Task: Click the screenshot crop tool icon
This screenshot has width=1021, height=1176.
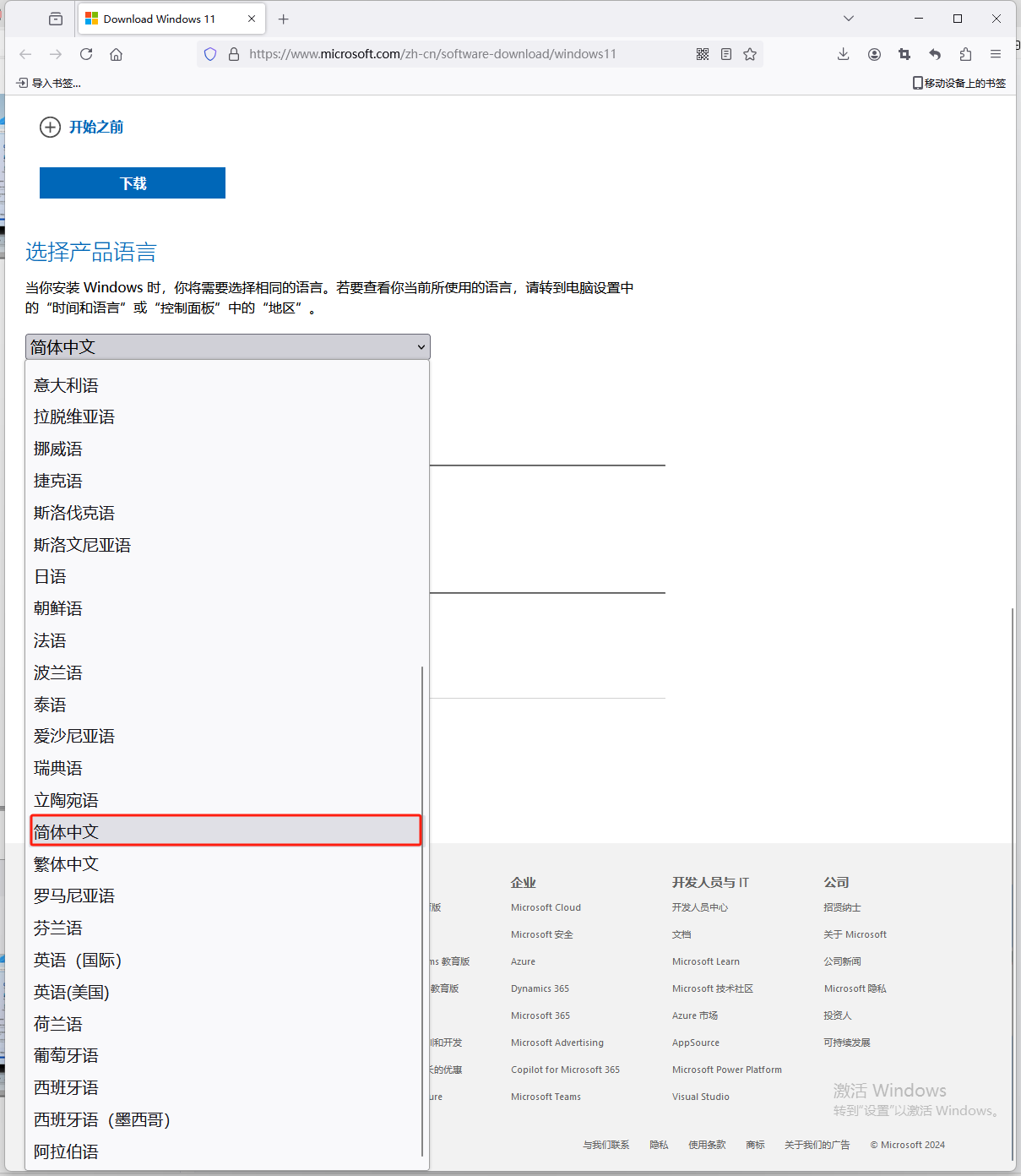Action: tap(904, 54)
